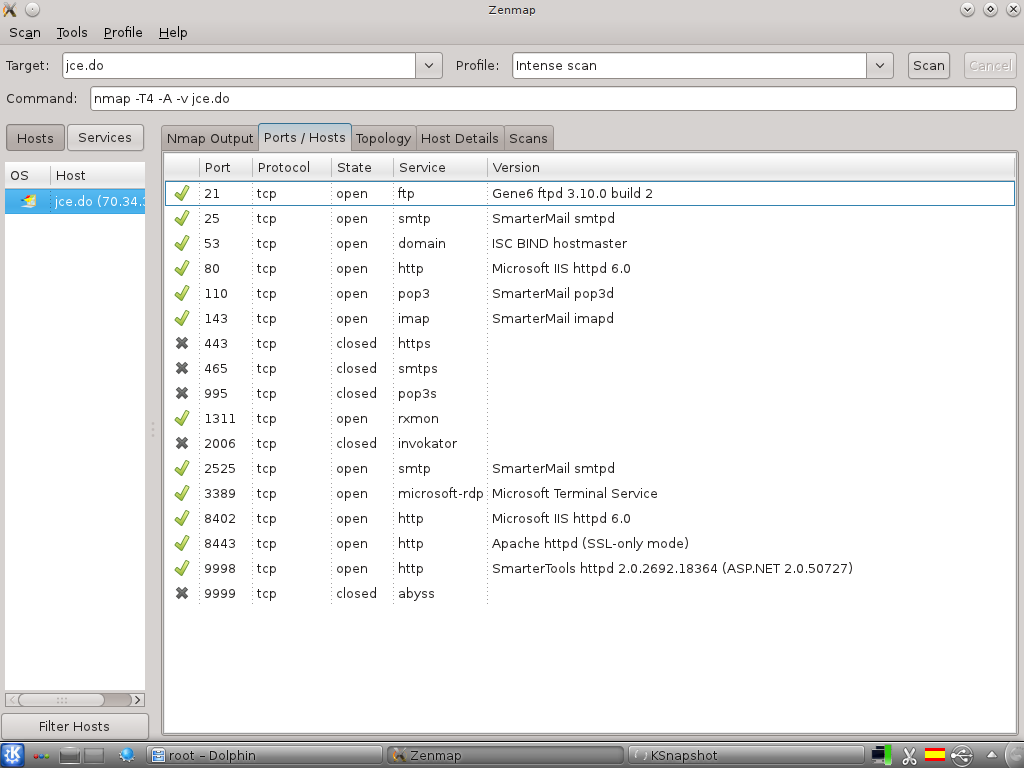The width and height of the screenshot is (1024, 768).
Task: Click the device notifier tray icon
Action: point(962,756)
